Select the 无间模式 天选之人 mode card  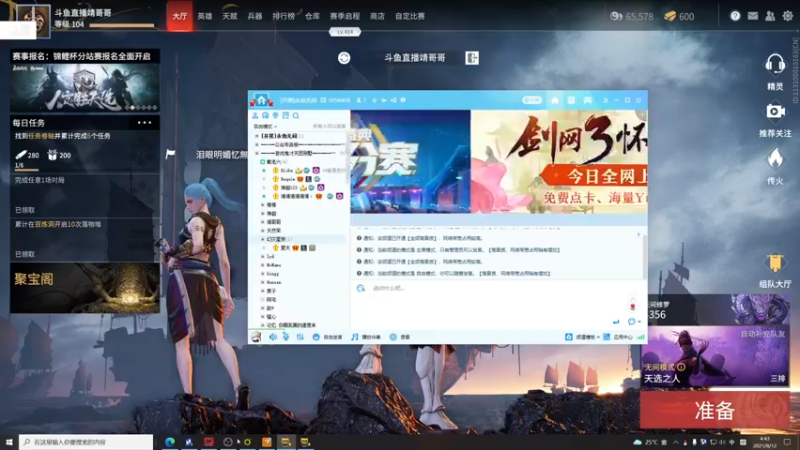click(x=715, y=357)
